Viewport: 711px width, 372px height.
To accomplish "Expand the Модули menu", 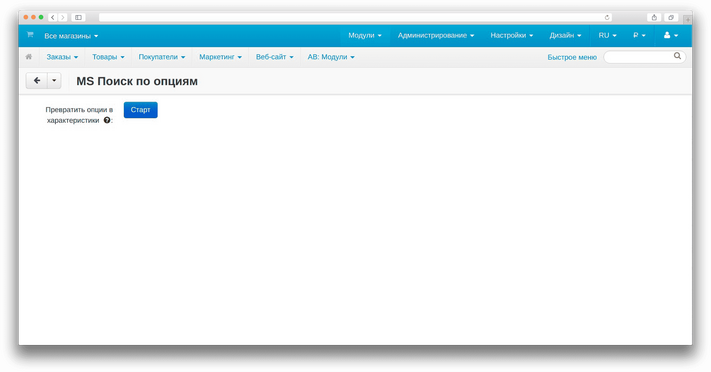I will tap(365, 35).
